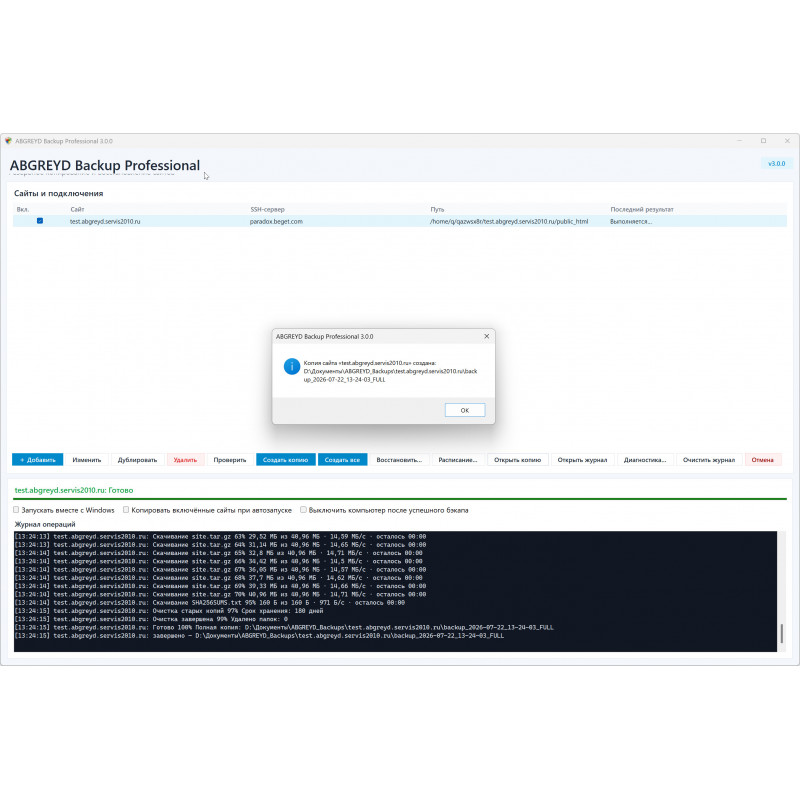Viewport: 800px width, 800px height.
Task: Click the status 'test.abgreyd.servis2010.ru: Готово'
Action: (x=74, y=490)
